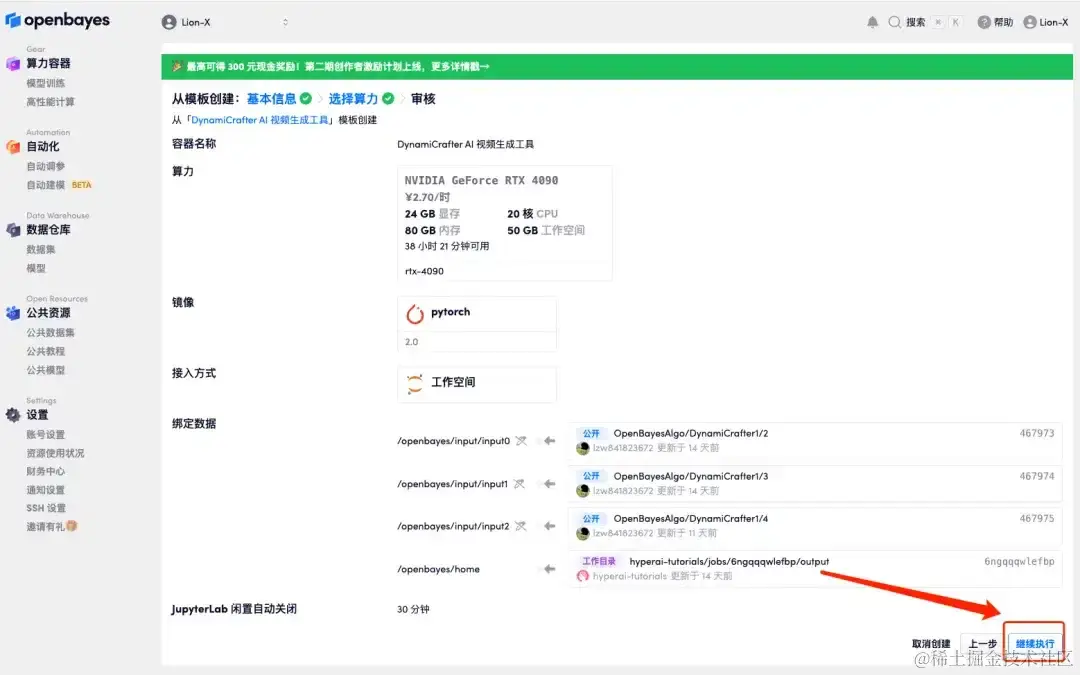Click the 工作空间 Jupyter icon
The width and height of the screenshot is (1080, 675).
coord(415,384)
